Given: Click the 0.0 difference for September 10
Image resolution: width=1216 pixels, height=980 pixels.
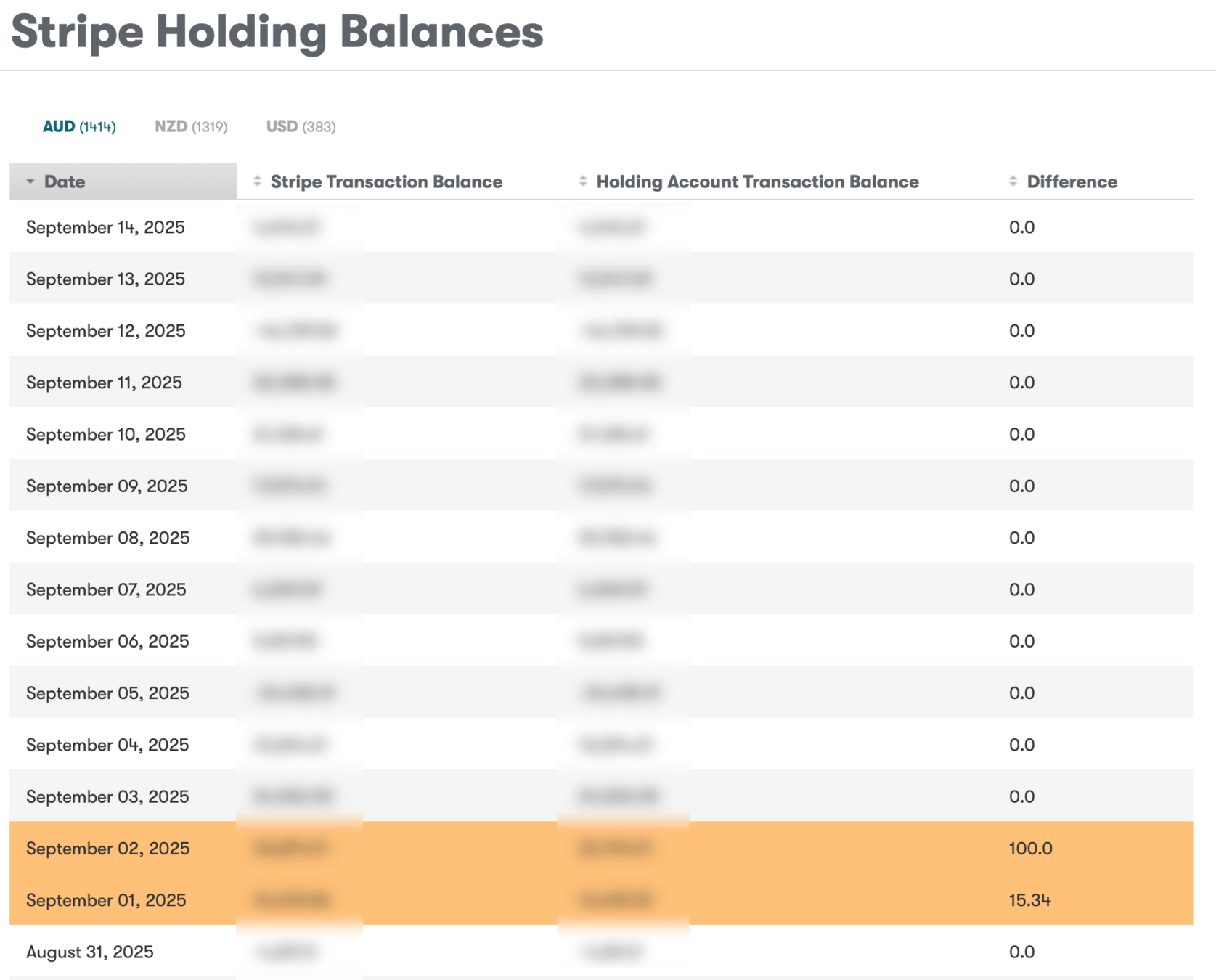Looking at the screenshot, I should 1021,434.
